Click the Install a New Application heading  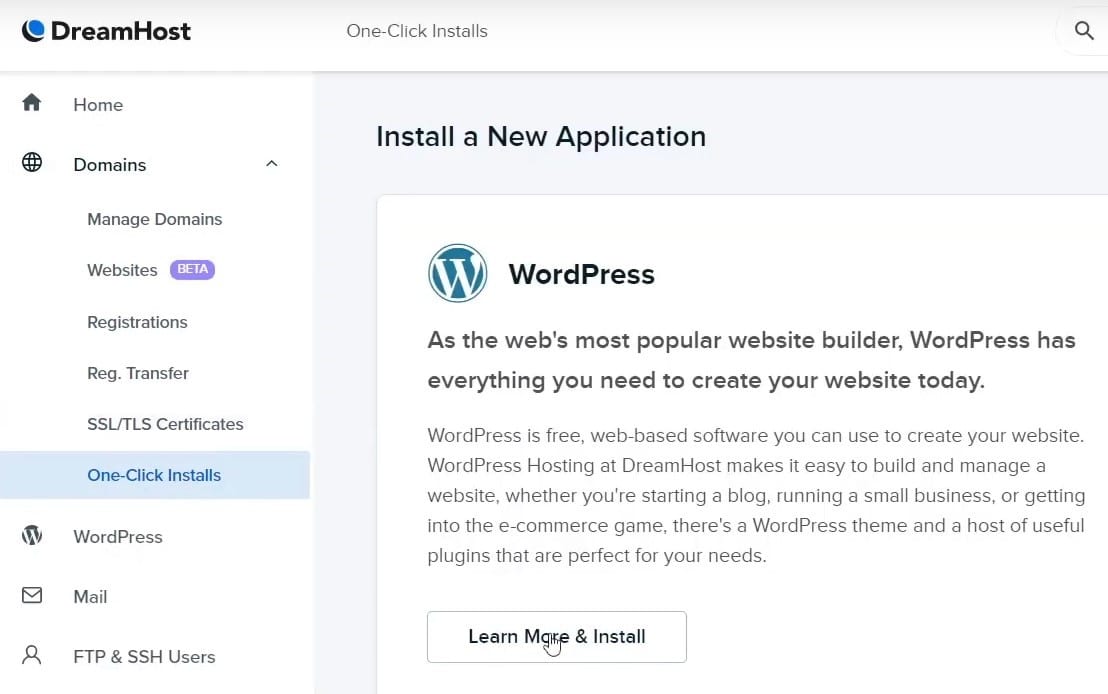pyautogui.click(x=541, y=136)
